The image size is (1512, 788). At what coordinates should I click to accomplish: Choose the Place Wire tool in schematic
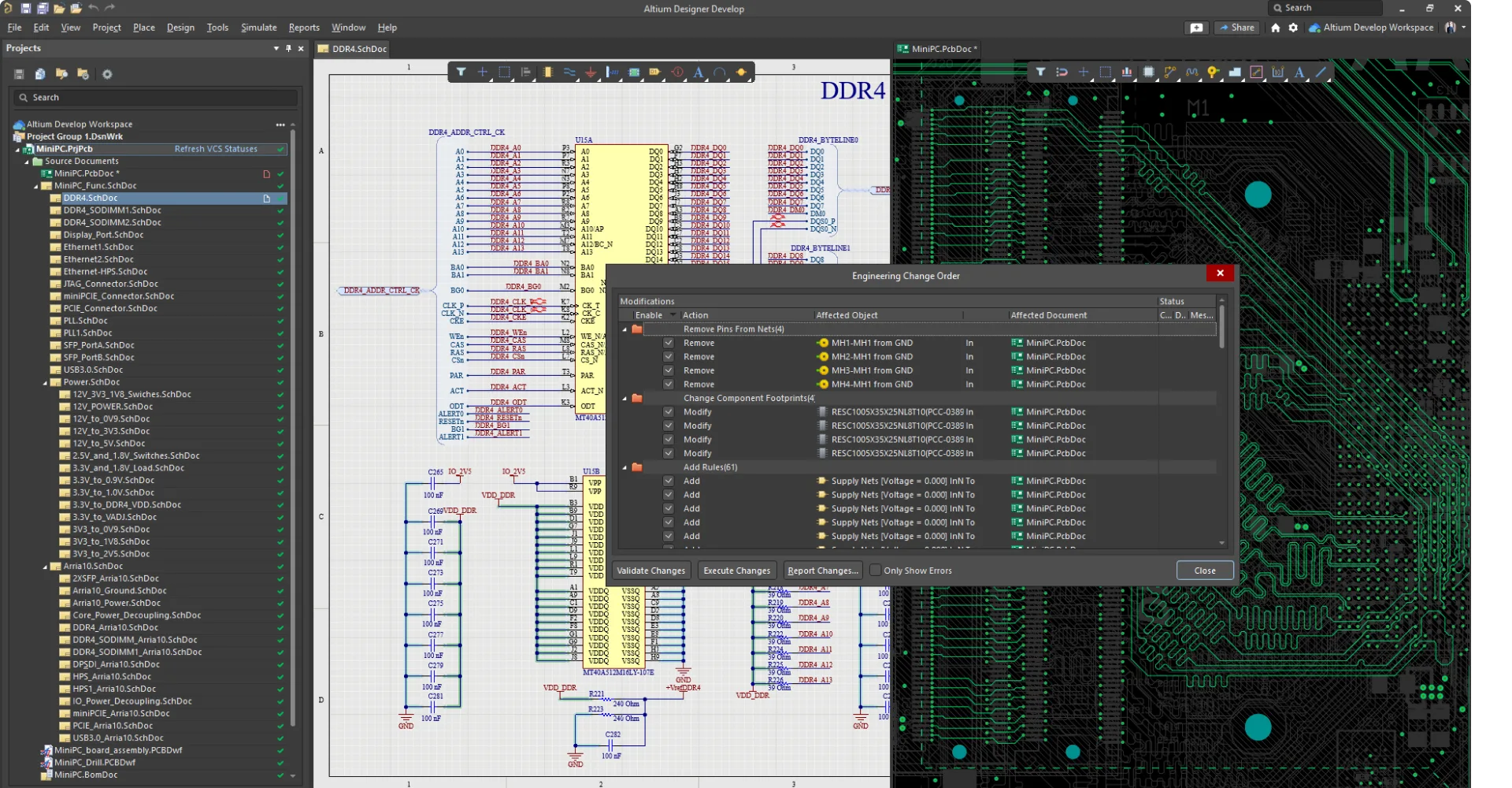(569, 72)
